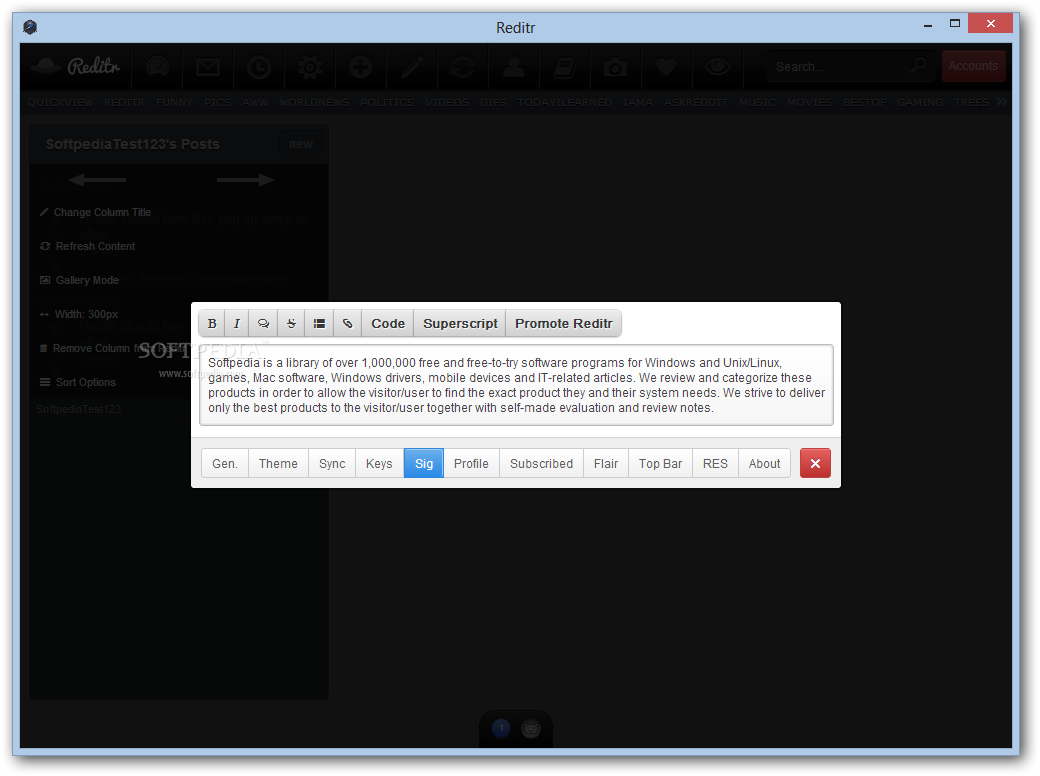Open the Top Bar tab
This screenshot has width=1040, height=776.
pyautogui.click(x=660, y=464)
